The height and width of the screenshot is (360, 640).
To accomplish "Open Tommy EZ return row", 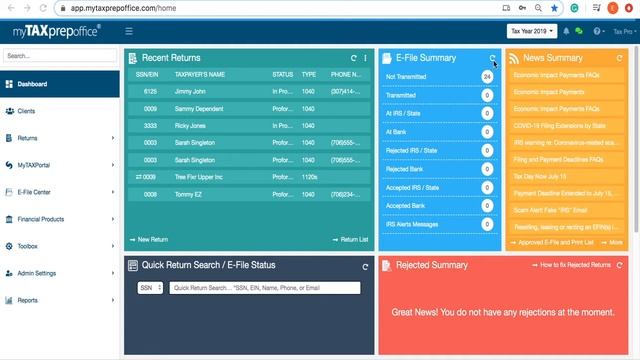I will (x=249, y=194).
